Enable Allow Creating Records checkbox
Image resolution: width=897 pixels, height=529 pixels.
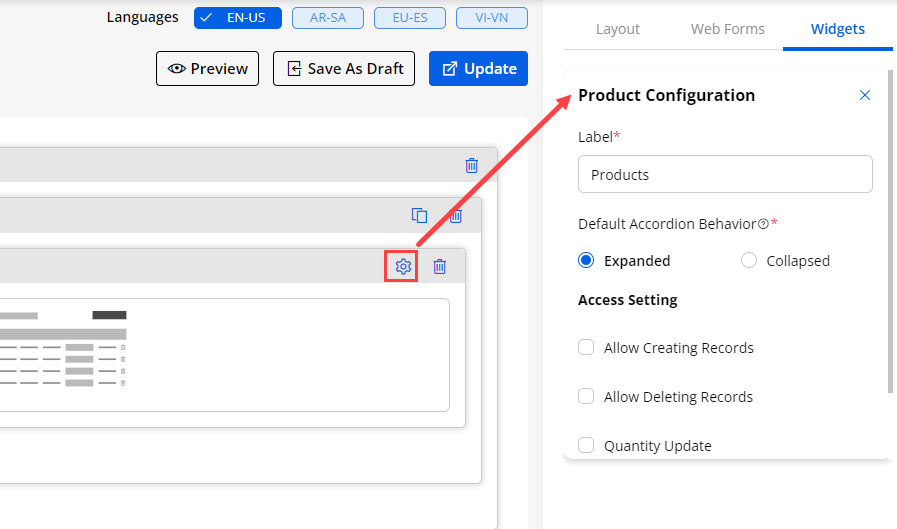pyautogui.click(x=587, y=348)
